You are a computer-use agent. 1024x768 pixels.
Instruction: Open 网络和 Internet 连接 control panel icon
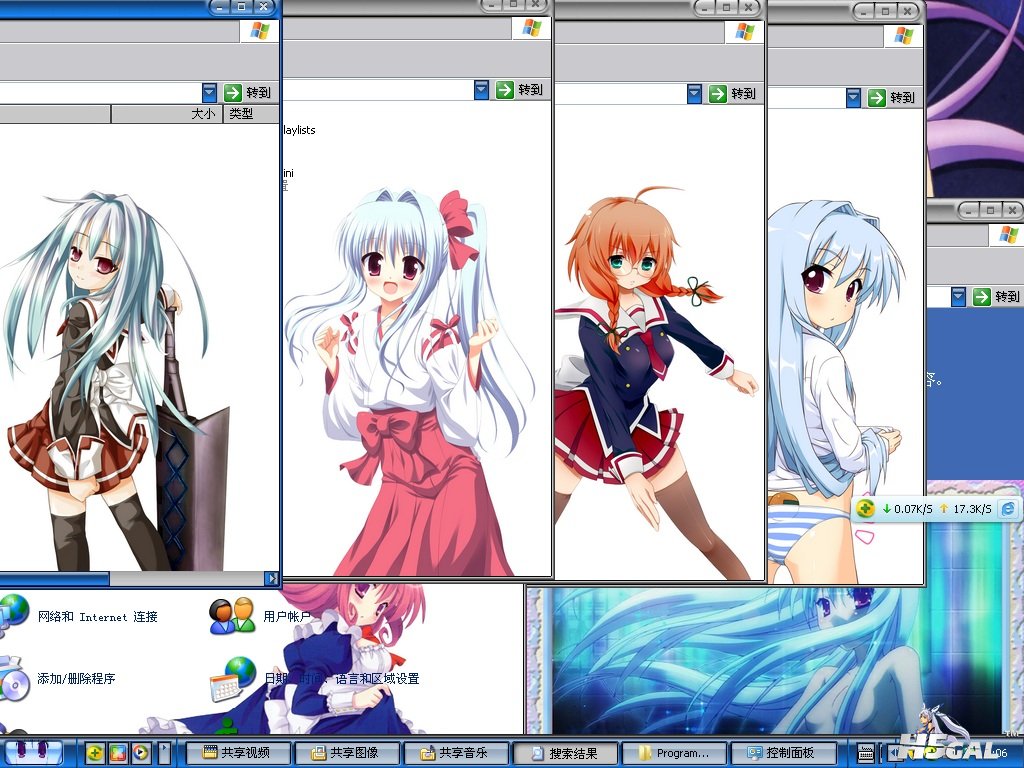point(14,611)
